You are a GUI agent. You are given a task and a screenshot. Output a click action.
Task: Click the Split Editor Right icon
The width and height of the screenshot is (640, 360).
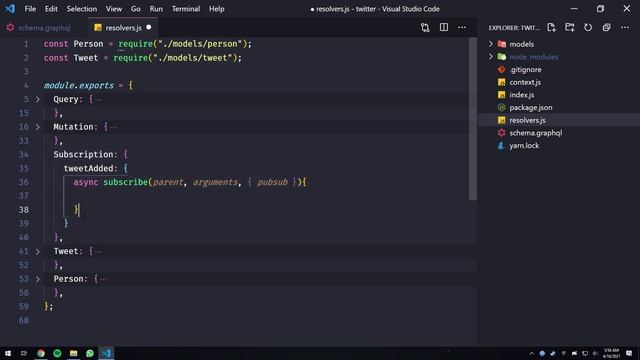pos(444,27)
